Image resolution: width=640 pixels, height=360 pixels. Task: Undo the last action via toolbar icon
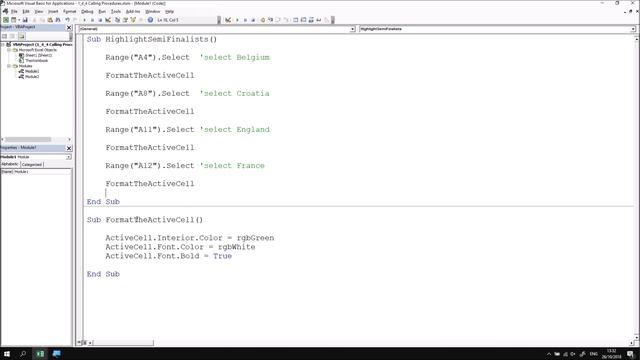67,20
